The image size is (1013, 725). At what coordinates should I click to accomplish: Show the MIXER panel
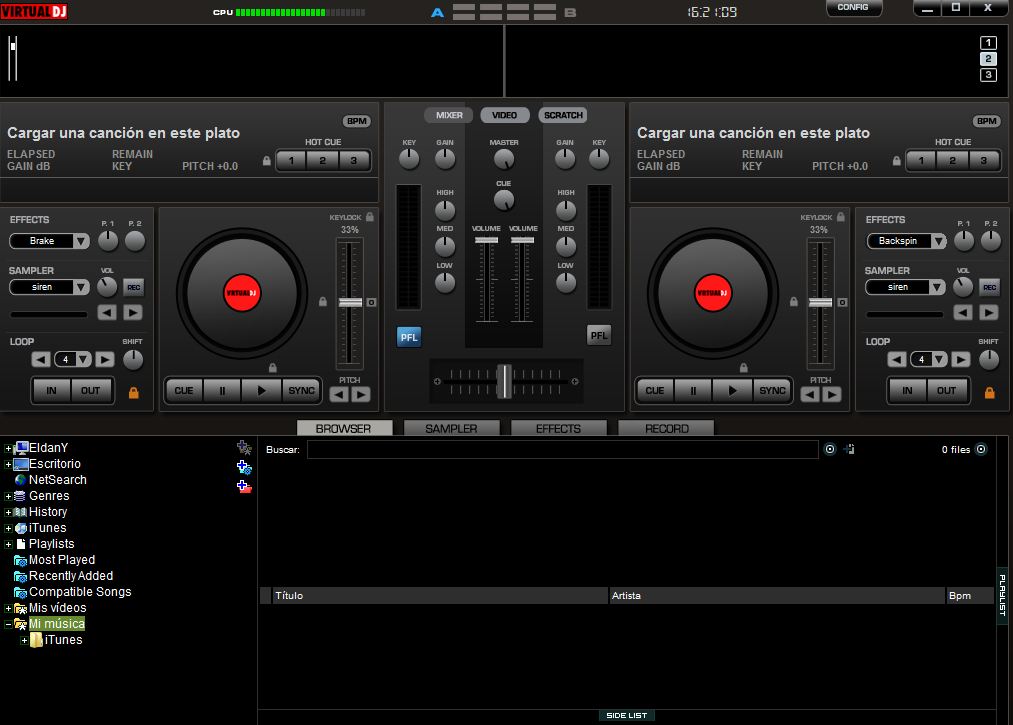pyautogui.click(x=449, y=115)
